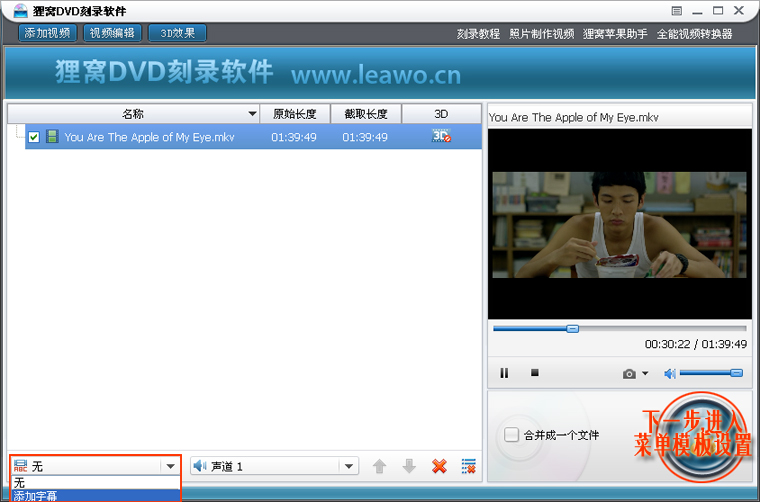Open the 全能视频转换器 link
The height and width of the screenshot is (502, 760).
click(695, 34)
